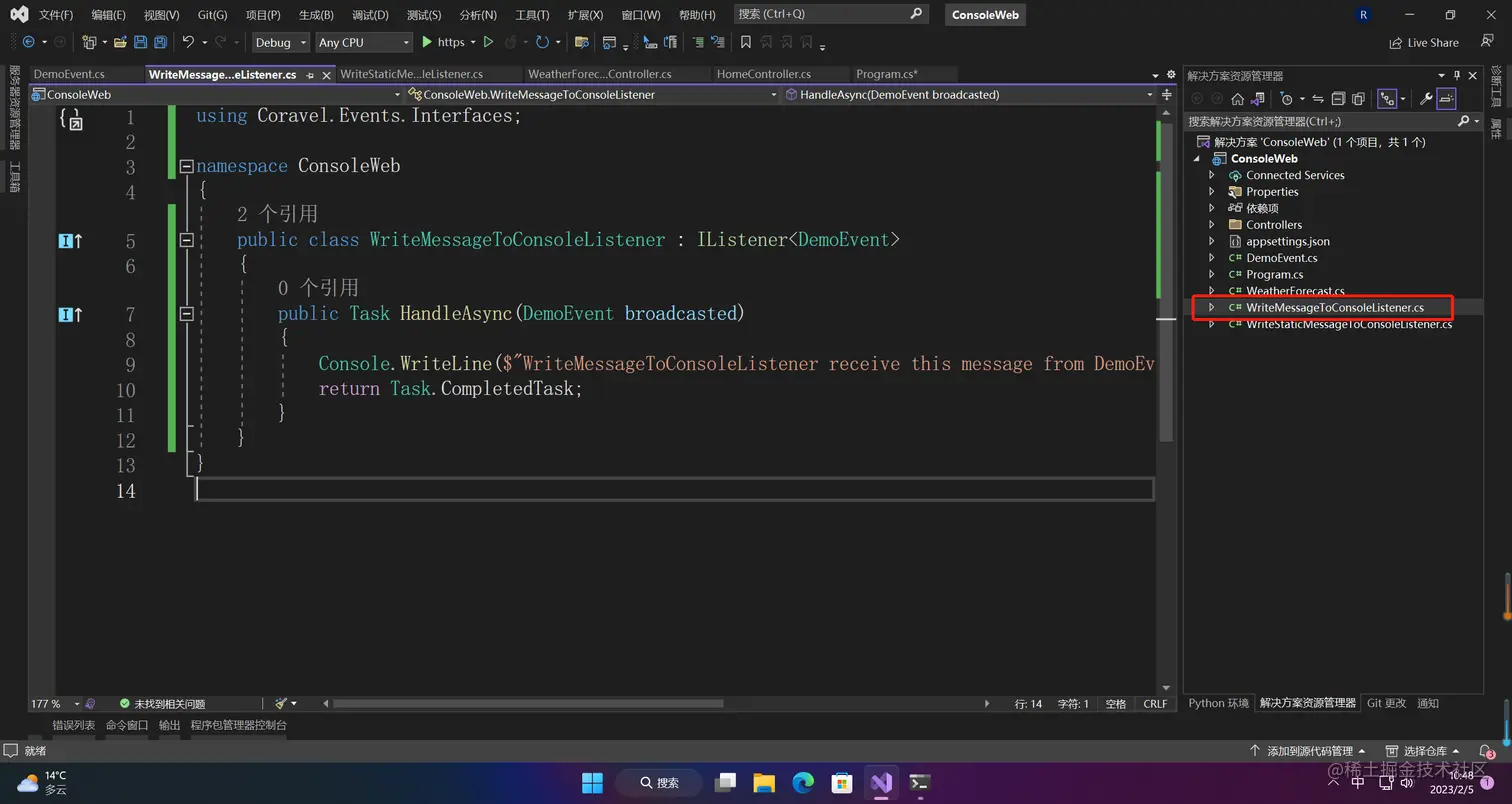Click the single Save toolbar icon

click(x=140, y=42)
